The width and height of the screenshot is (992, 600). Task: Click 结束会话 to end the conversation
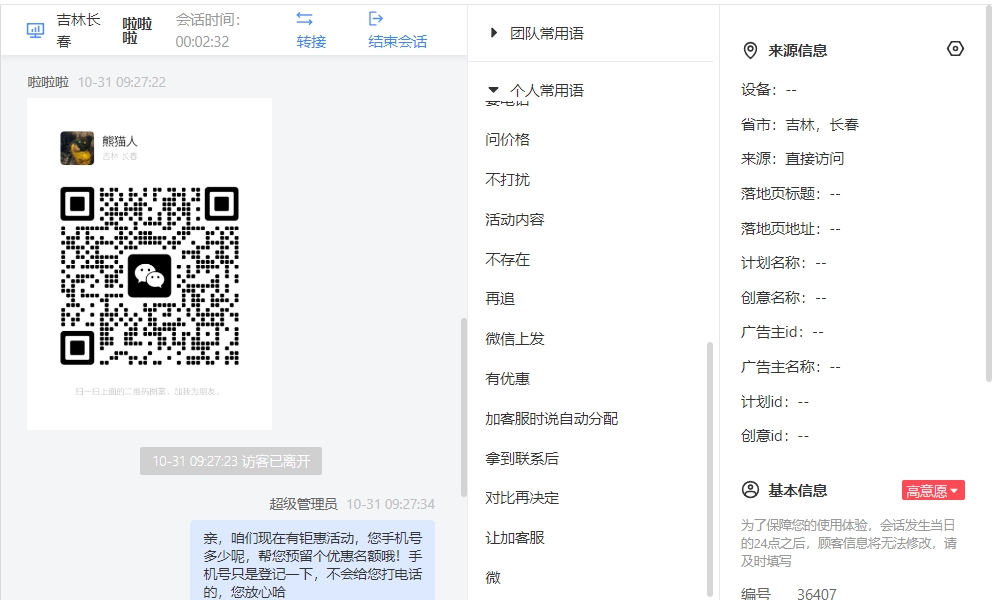pos(397,30)
